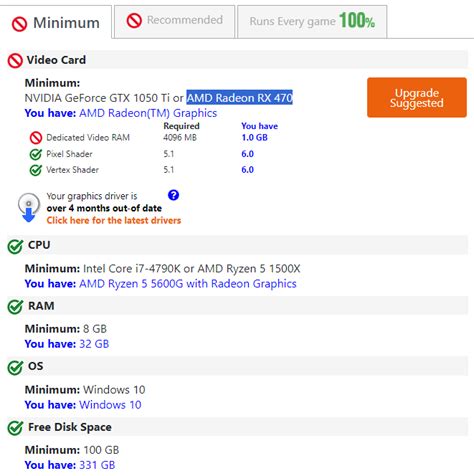This screenshot has height=476, width=474.
Task: Click fail icon beside Dedicated Video RAM
Action: (x=36, y=138)
